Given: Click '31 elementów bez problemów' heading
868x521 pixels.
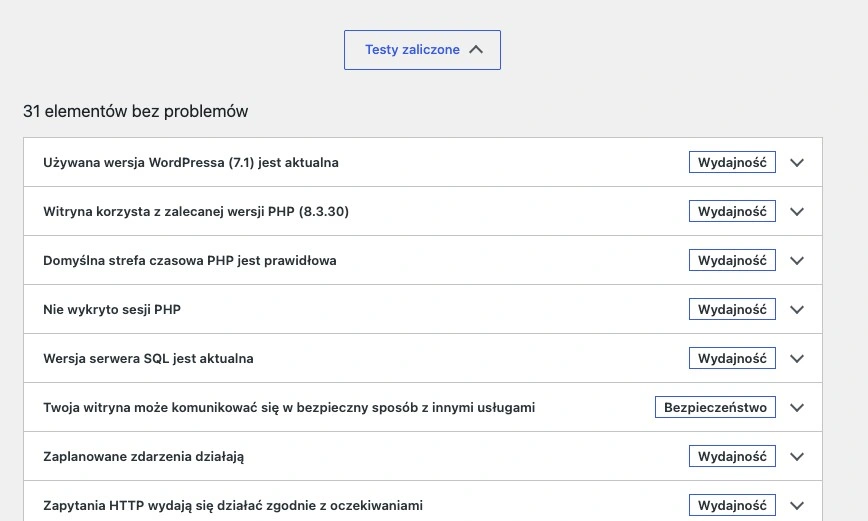Looking at the screenshot, I should point(136,111).
